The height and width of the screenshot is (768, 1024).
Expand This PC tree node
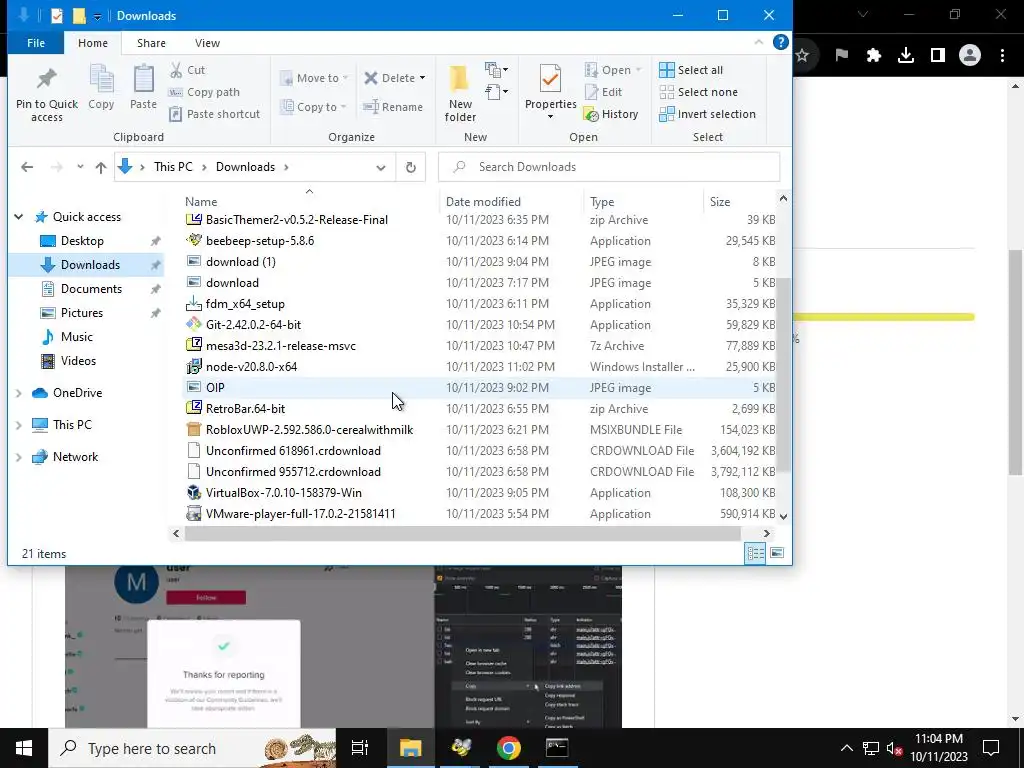point(19,425)
